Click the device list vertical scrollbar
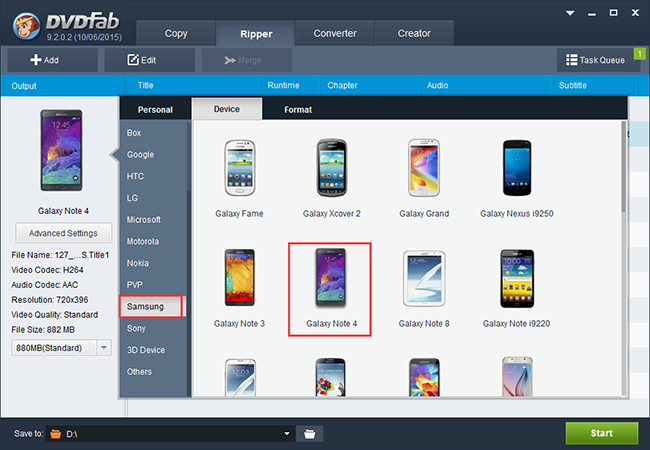The width and height of the screenshot is (650, 450). [x=623, y=167]
